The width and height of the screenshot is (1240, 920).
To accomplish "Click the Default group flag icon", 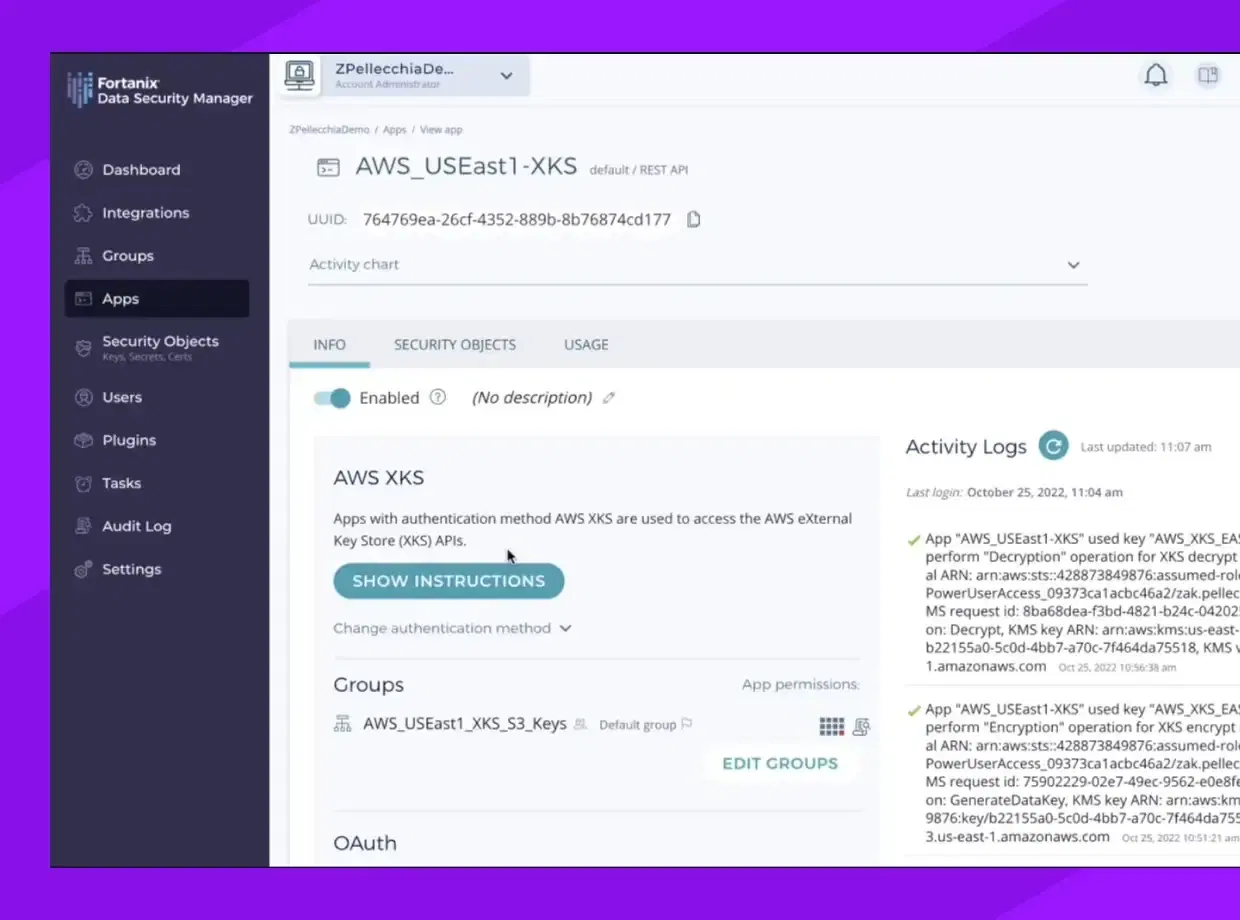I will pos(687,724).
